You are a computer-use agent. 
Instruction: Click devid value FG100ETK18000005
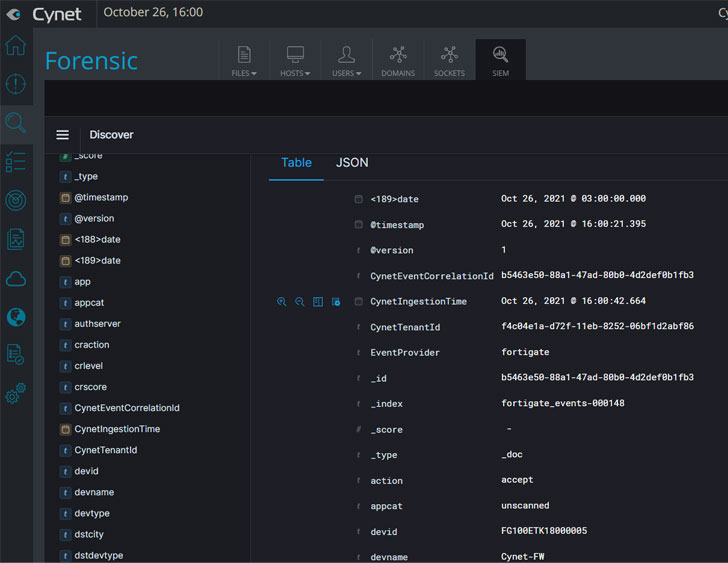coord(544,531)
